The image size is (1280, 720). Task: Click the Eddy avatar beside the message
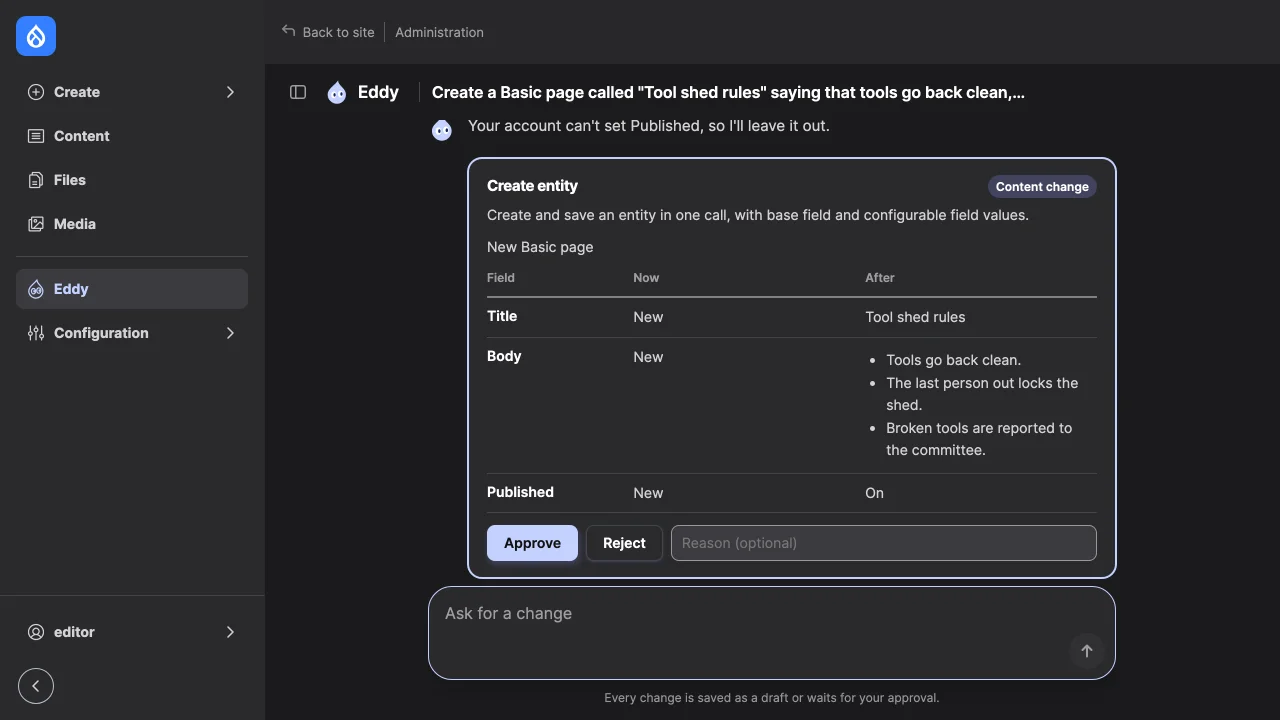click(x=442, y=129)
